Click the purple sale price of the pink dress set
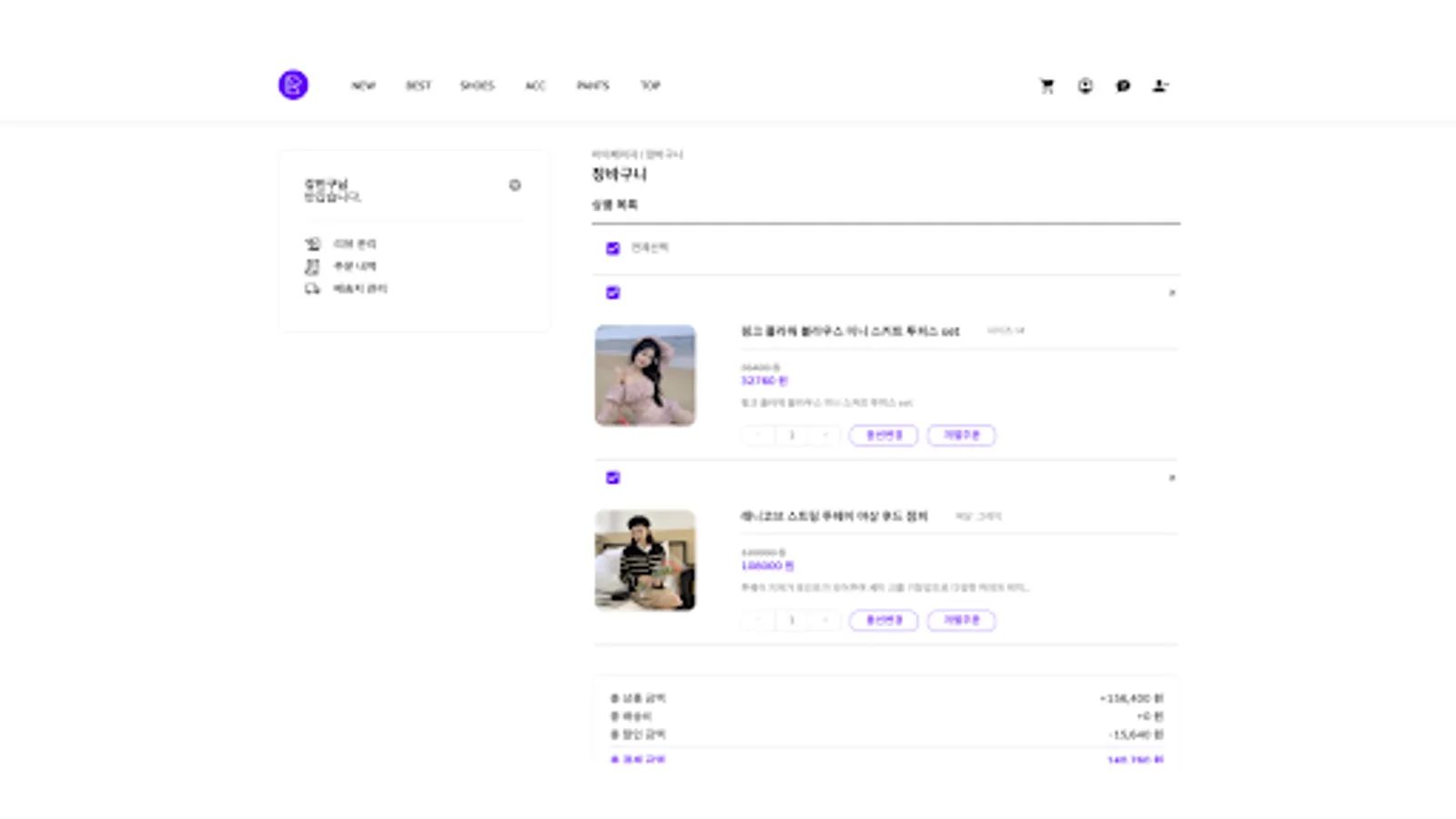This screenshot has width=1456, height=819. pos(764,380)
